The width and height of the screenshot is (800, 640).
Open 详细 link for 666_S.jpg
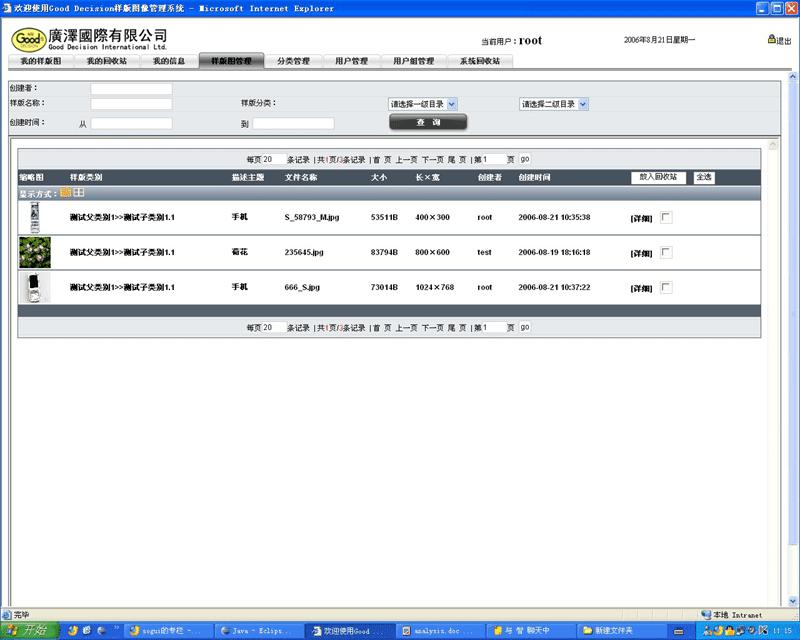click(641, 288)
